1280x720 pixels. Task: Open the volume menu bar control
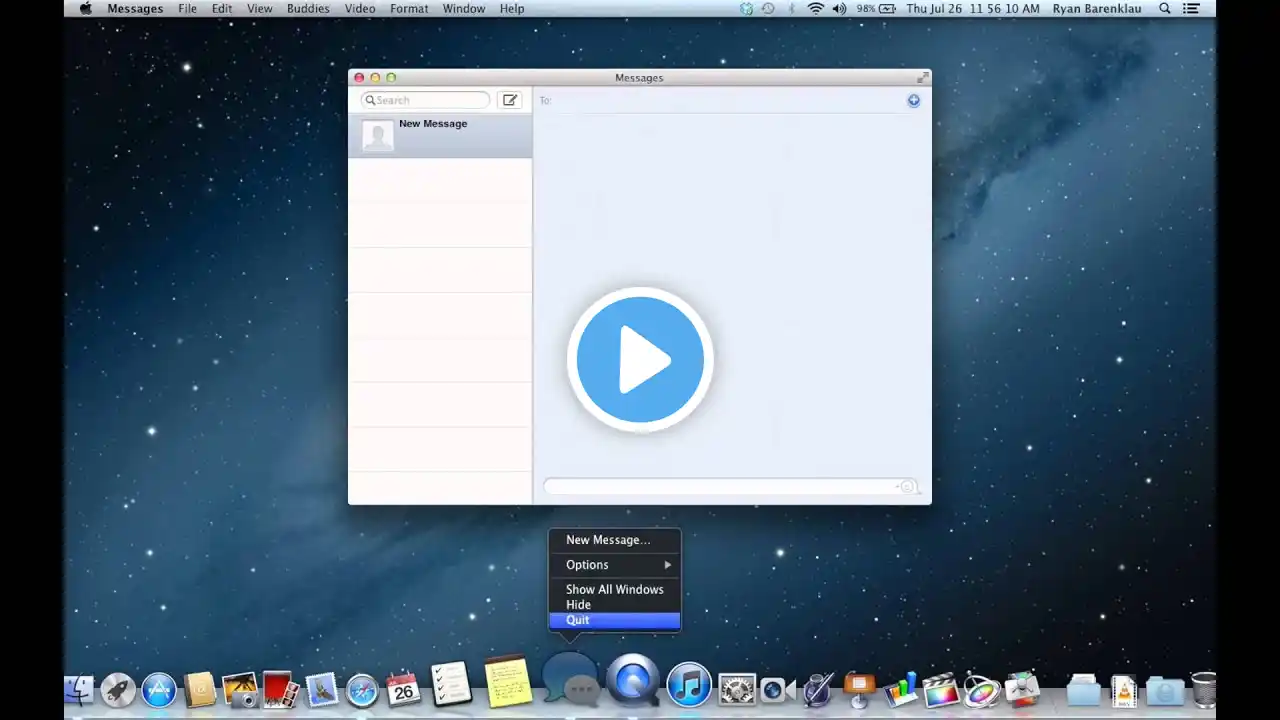pos(839,8)
